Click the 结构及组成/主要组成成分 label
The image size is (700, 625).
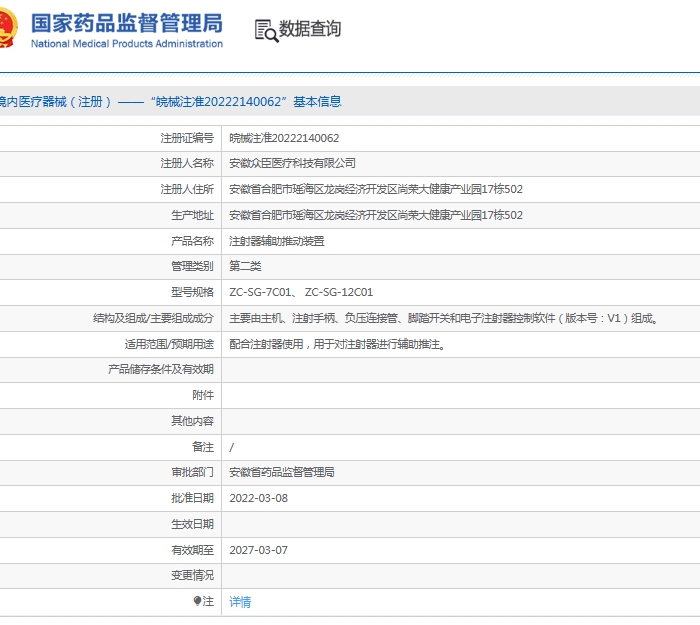click(153, 318)
